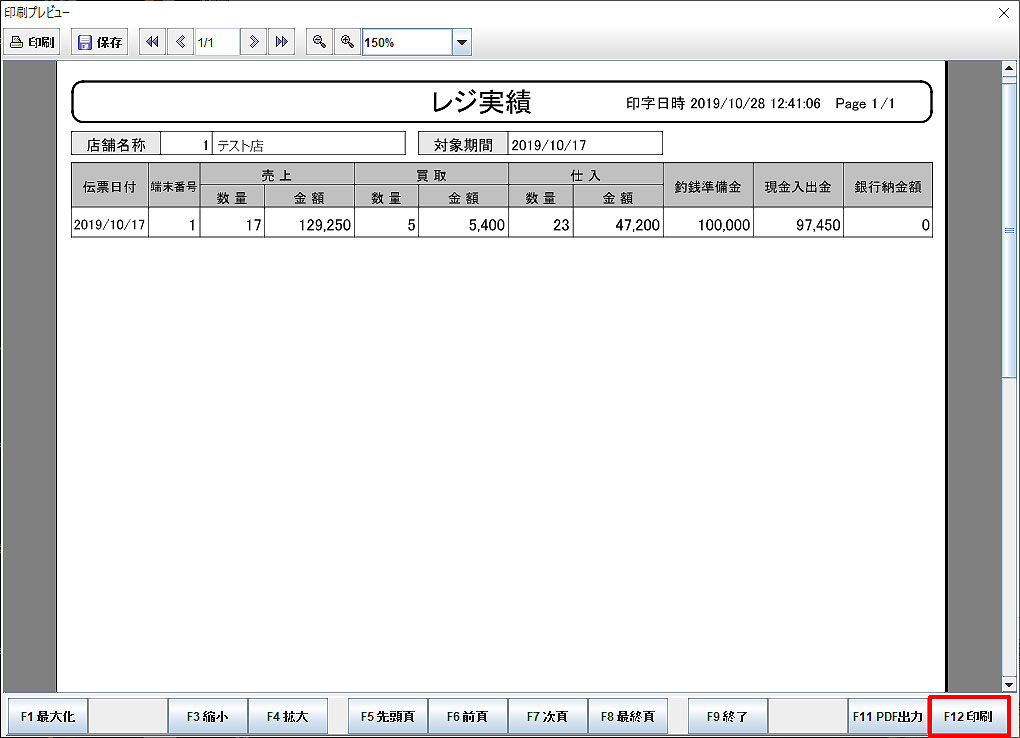Open the 150% zoom level dropdown arrow
Image resolution: width=1020 pixels, height=738 pixels.
tap(461, 43)
